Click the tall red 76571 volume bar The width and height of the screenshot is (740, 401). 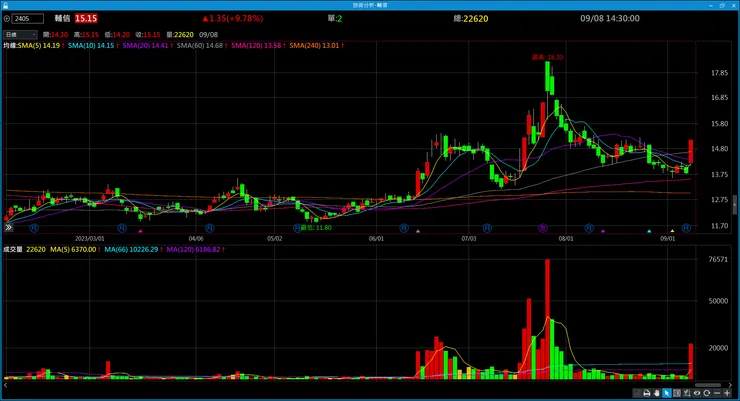(x=547, y=319)
